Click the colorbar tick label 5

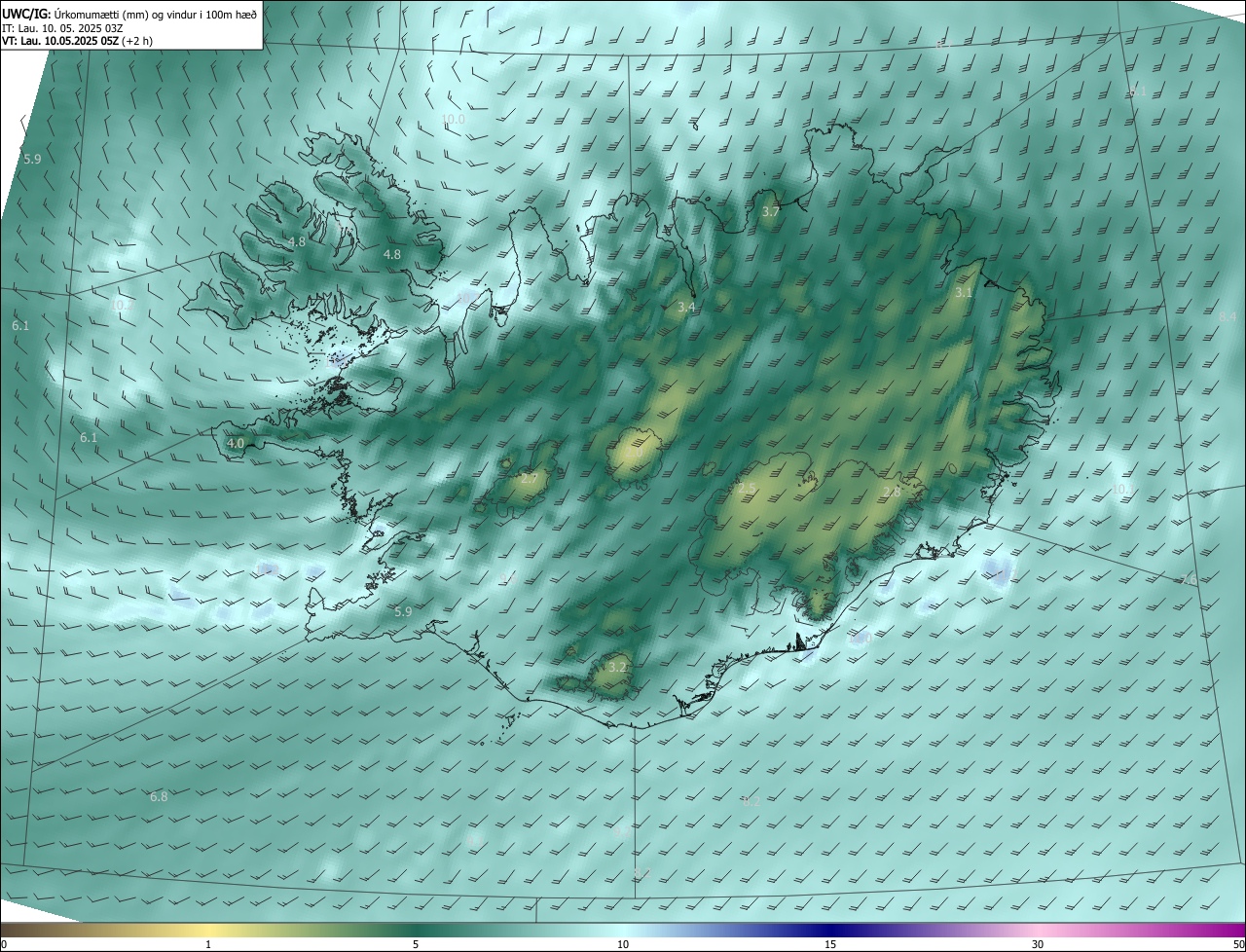(416, 944)
